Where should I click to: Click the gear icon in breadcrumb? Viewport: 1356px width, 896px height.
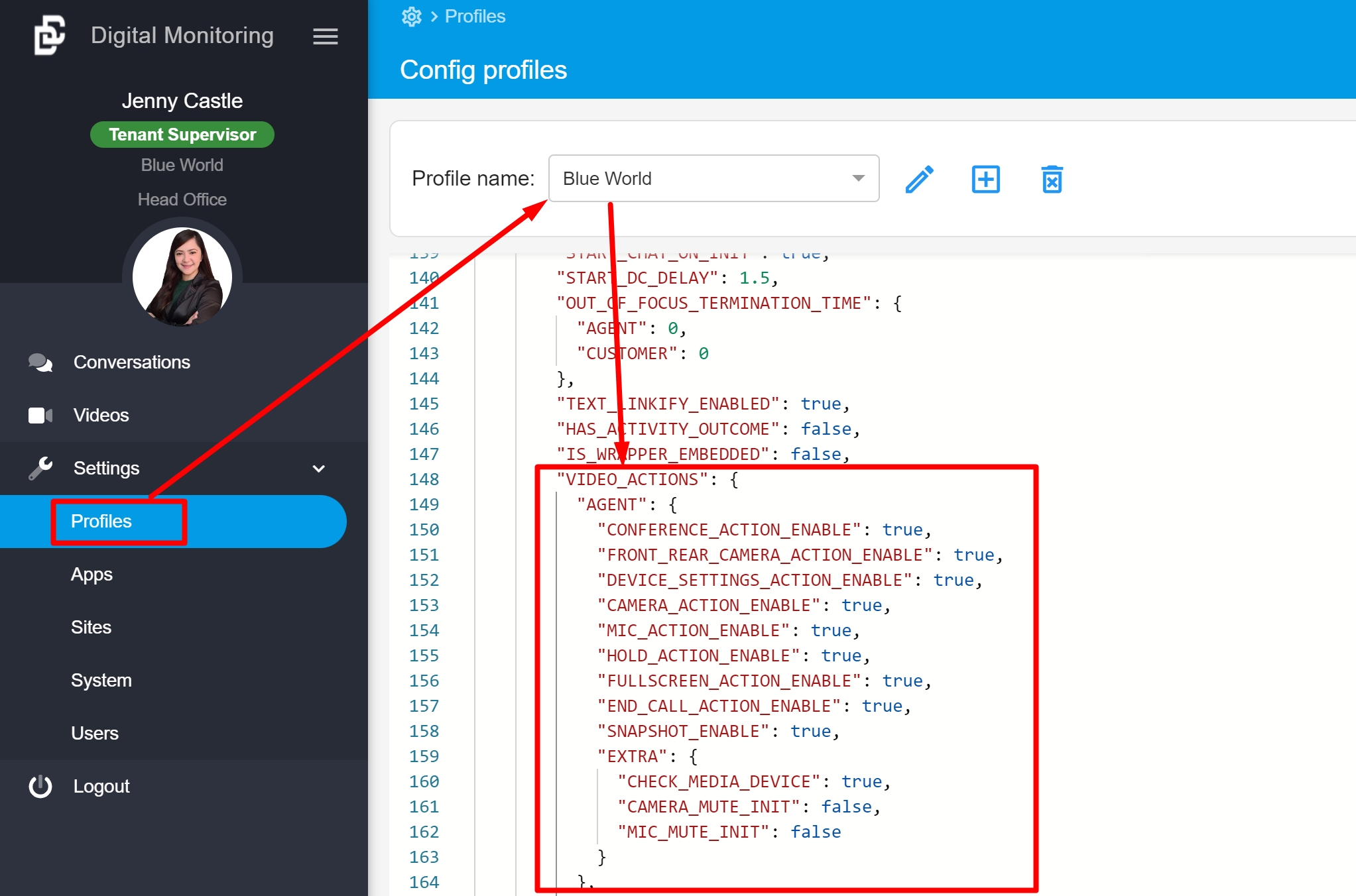pos(411,17)
